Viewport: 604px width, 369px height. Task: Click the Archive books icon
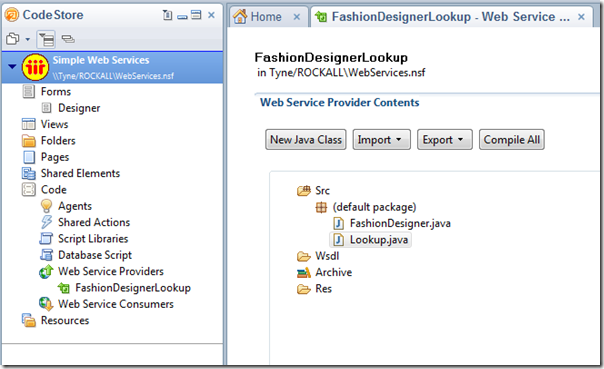[x=304, y=273]
